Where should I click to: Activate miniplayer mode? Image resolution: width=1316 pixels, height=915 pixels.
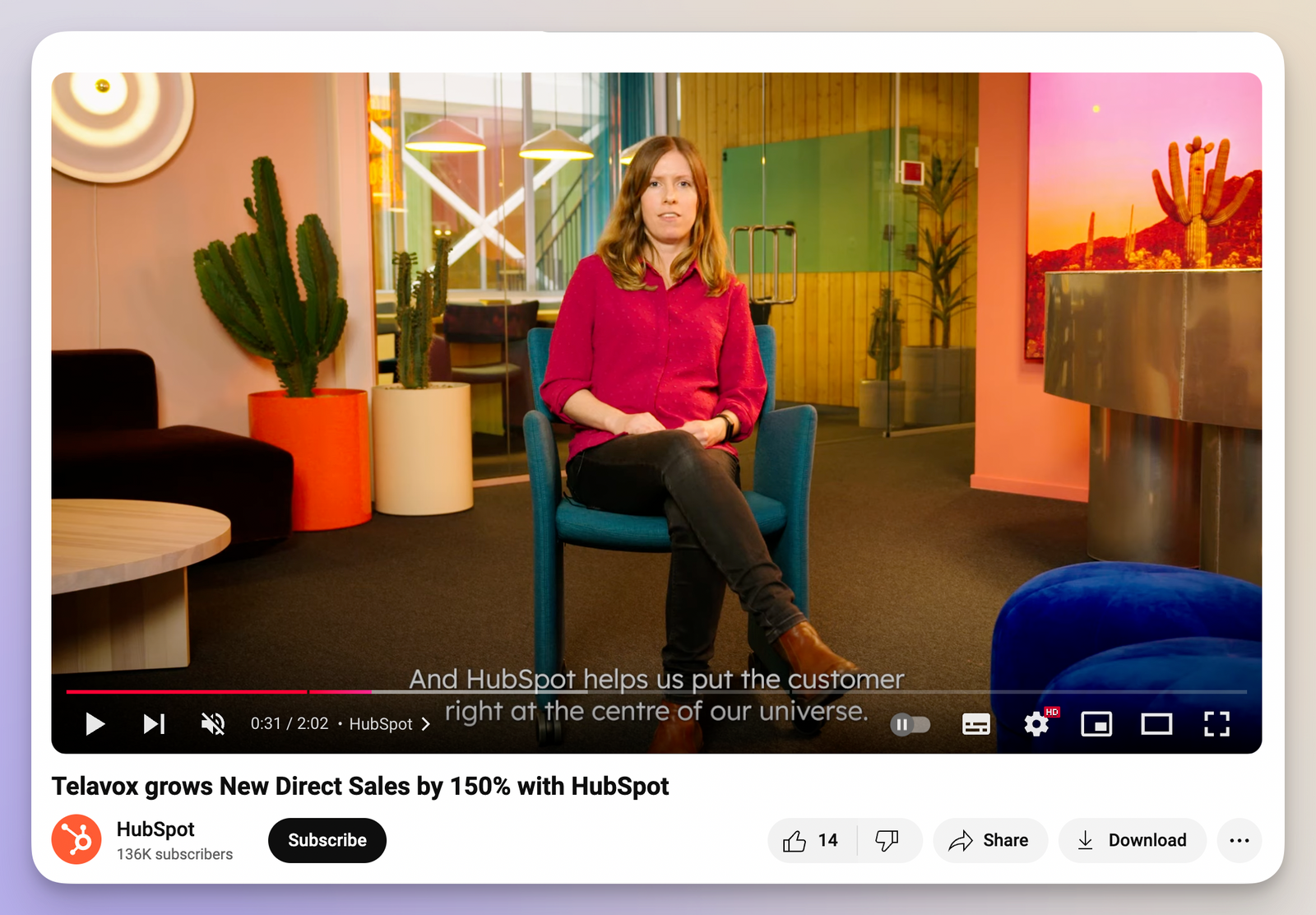pyautogui.click(x=1096, y=724)
